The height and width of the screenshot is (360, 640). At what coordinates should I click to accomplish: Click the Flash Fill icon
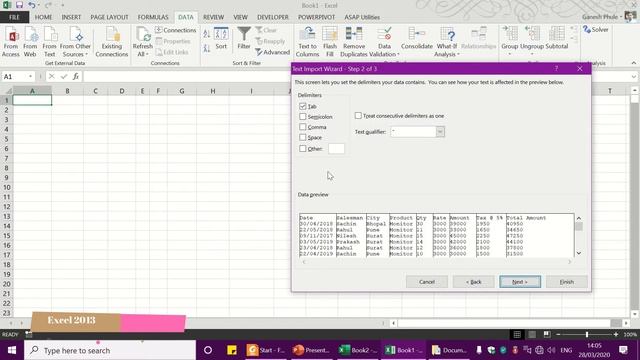coord(330,34)
